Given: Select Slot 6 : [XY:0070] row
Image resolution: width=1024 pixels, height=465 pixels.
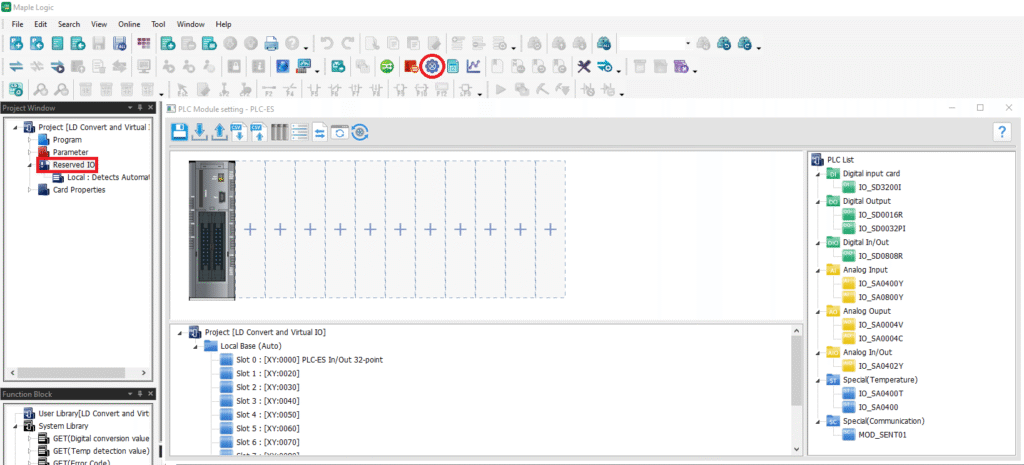Looking at the screenshot, I should [x=268, y=442].
